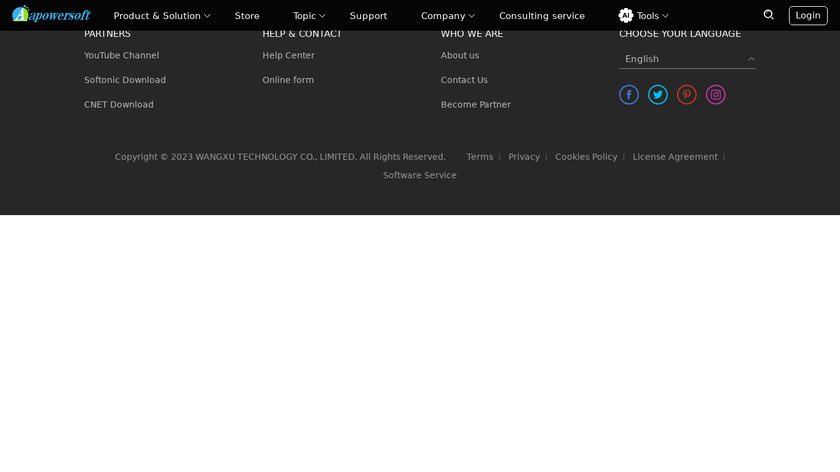Visit the YouTube Channel link
The image size is (840, 472).
pos(121,56)
